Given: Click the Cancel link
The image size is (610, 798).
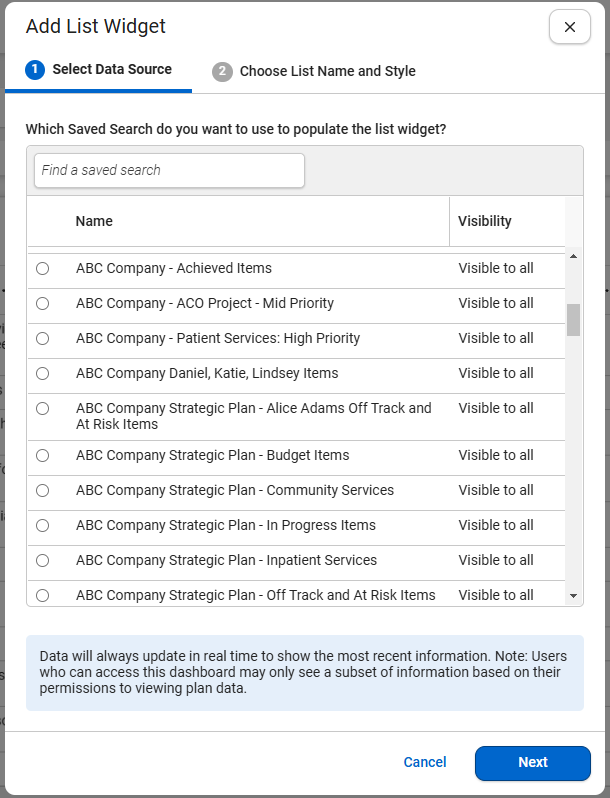Looking at the screenshot, I should [425, 762].
